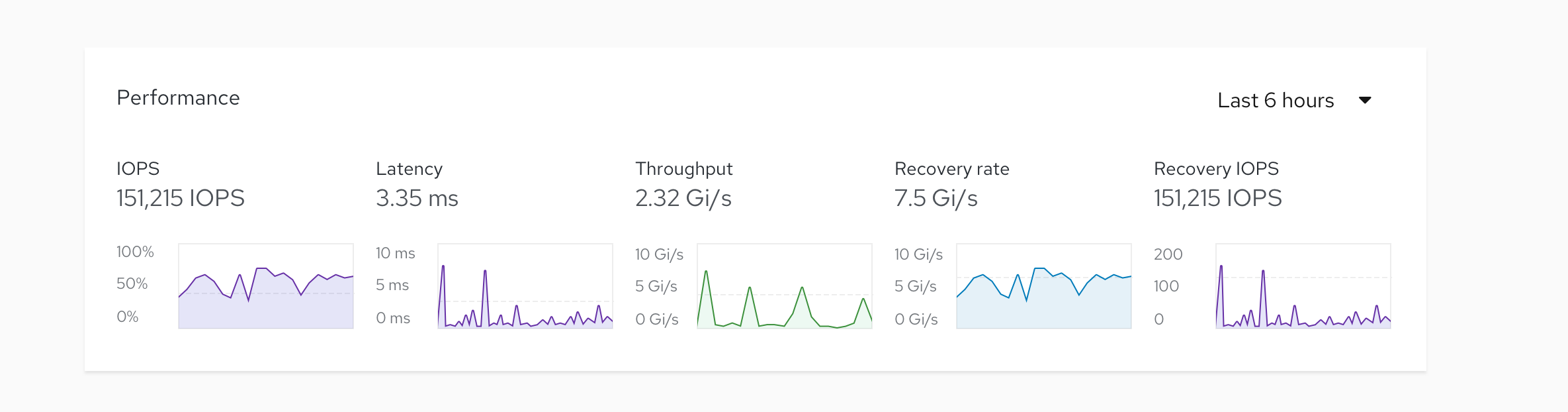Select the IOPS metric label
Image resolution: width=1568 pixels, height=412 pixels.
coord(137,168)
